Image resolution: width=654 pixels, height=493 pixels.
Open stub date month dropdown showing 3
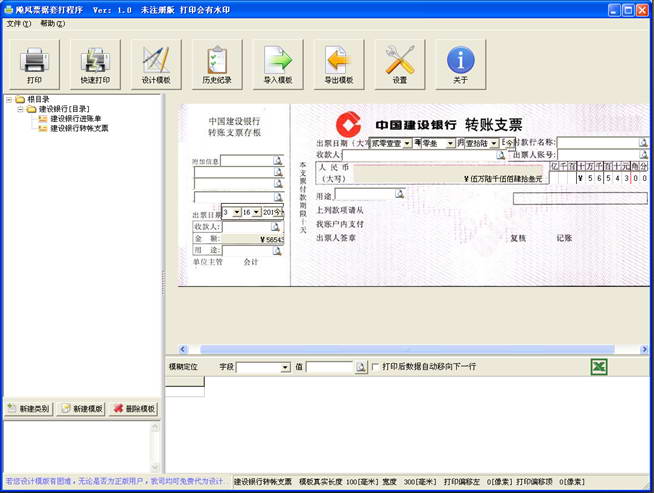(x=236, y=212)
